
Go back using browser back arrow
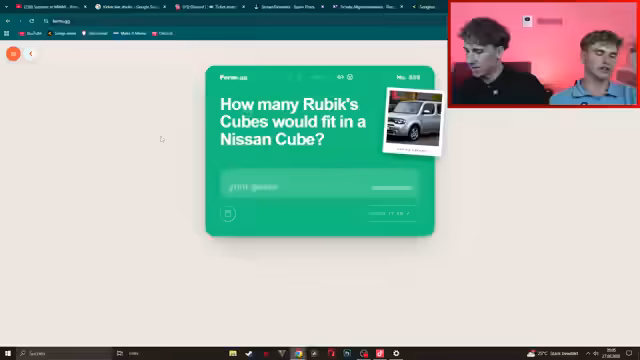(x=8, y=21)
